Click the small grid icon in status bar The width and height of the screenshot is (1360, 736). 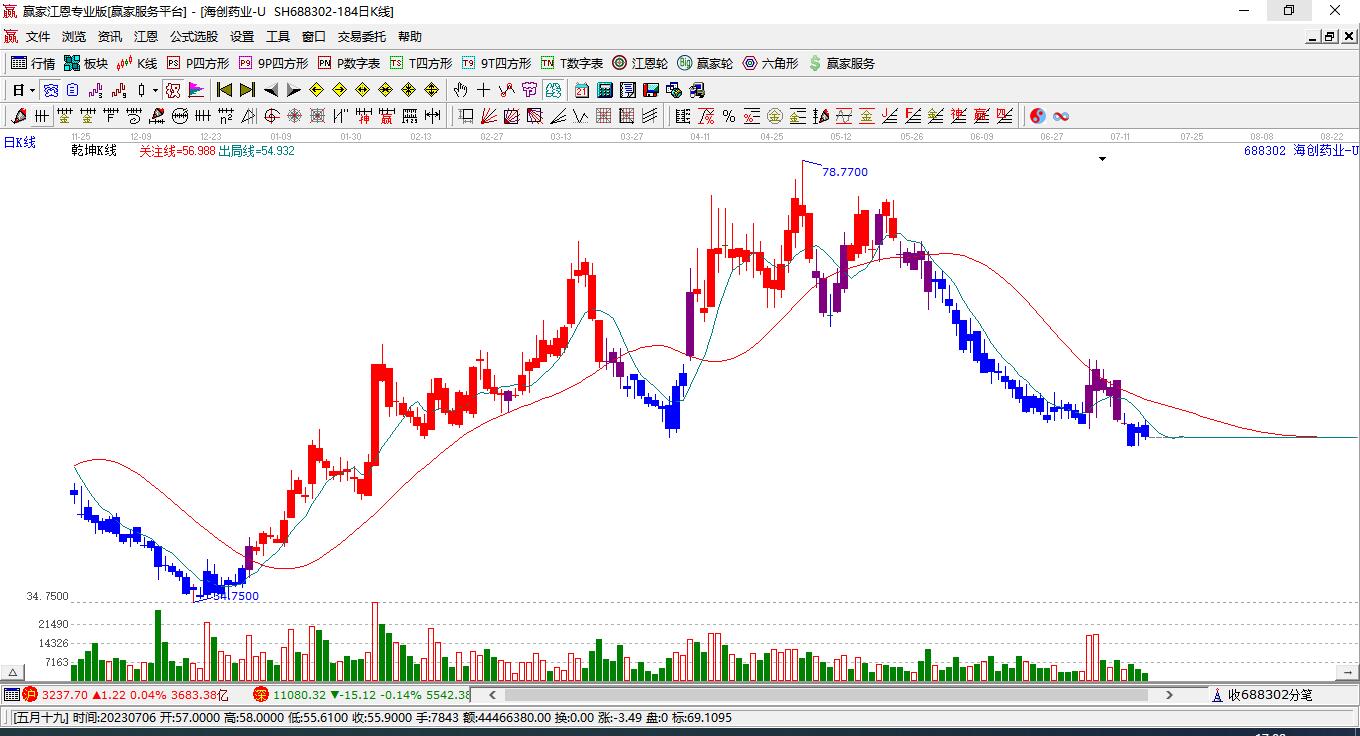coord(11,695)
